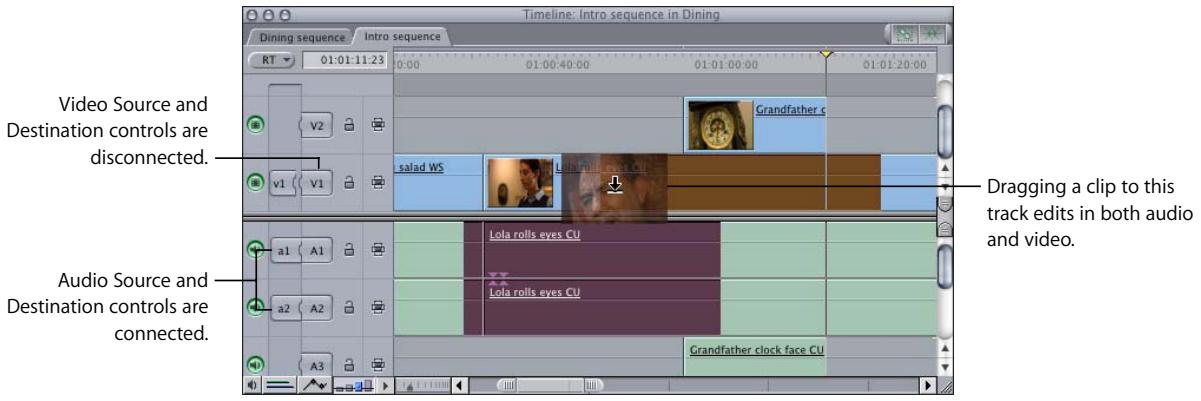Lock the A2 track
This screenshot has height=401, width=1201.
[350, 307]
